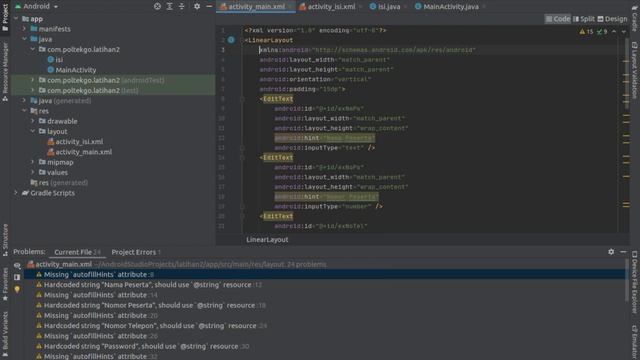Expand the values folder
Screen dimensions: 640x360
point(33,172)
